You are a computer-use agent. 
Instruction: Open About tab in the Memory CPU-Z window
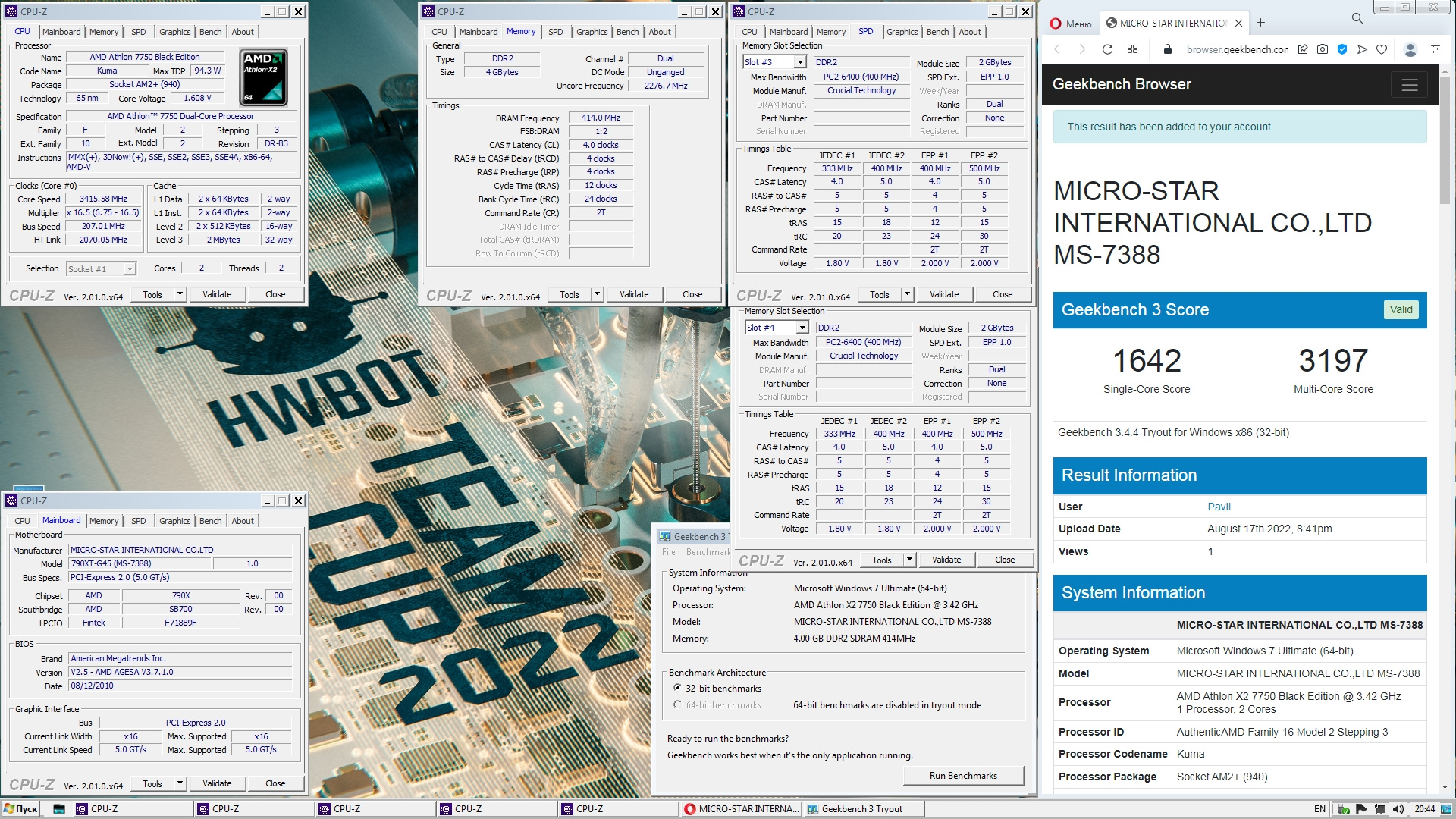[660, 32]
